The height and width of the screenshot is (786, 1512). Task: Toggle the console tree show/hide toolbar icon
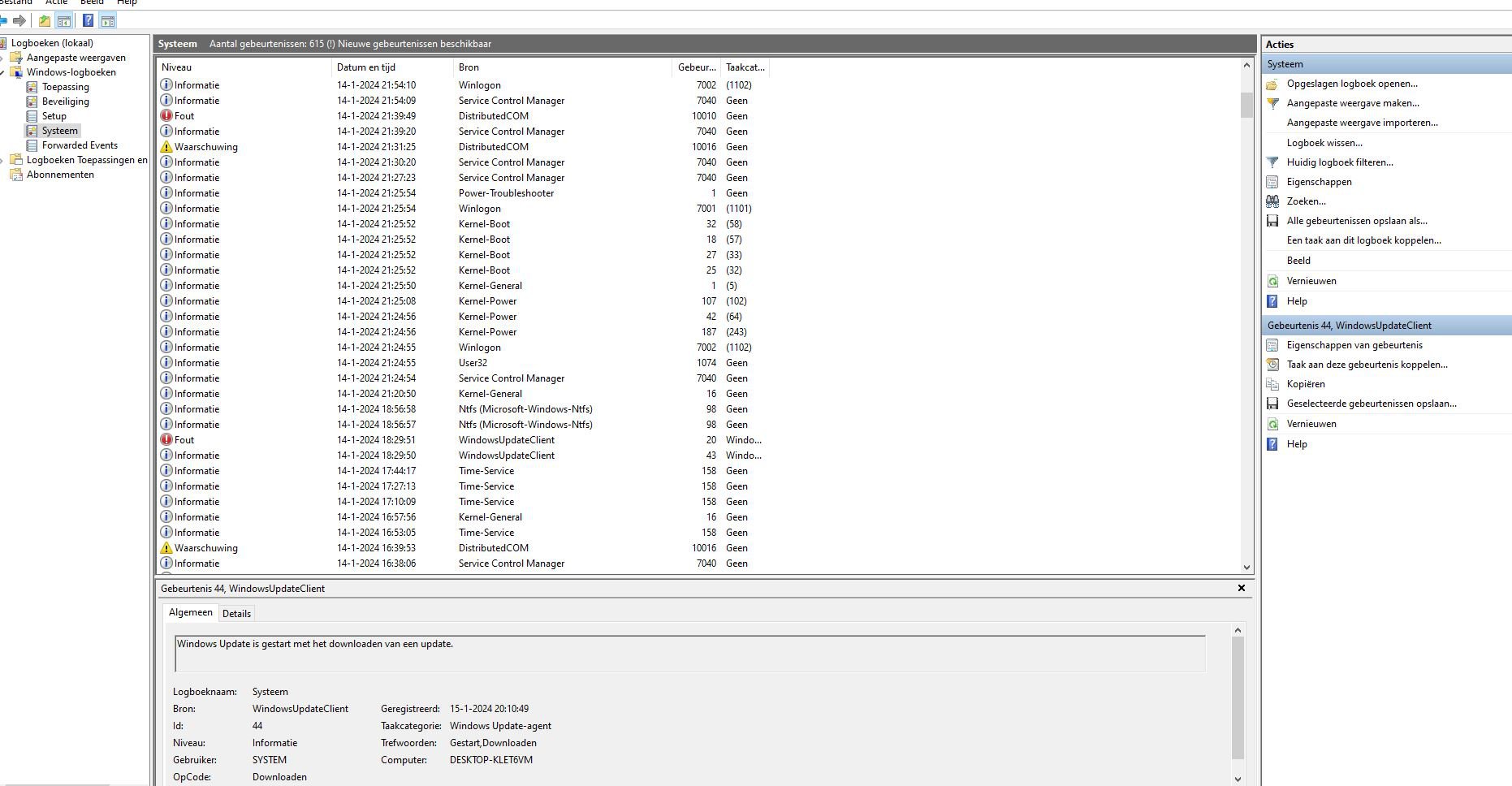[64, 20]
